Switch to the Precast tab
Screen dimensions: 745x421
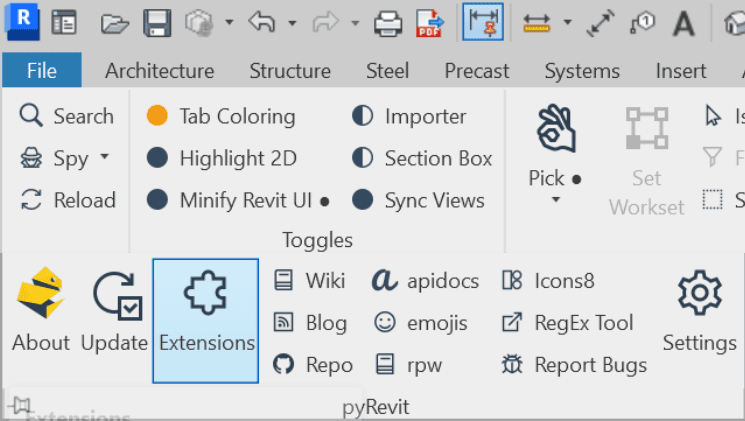pos(477,71)
